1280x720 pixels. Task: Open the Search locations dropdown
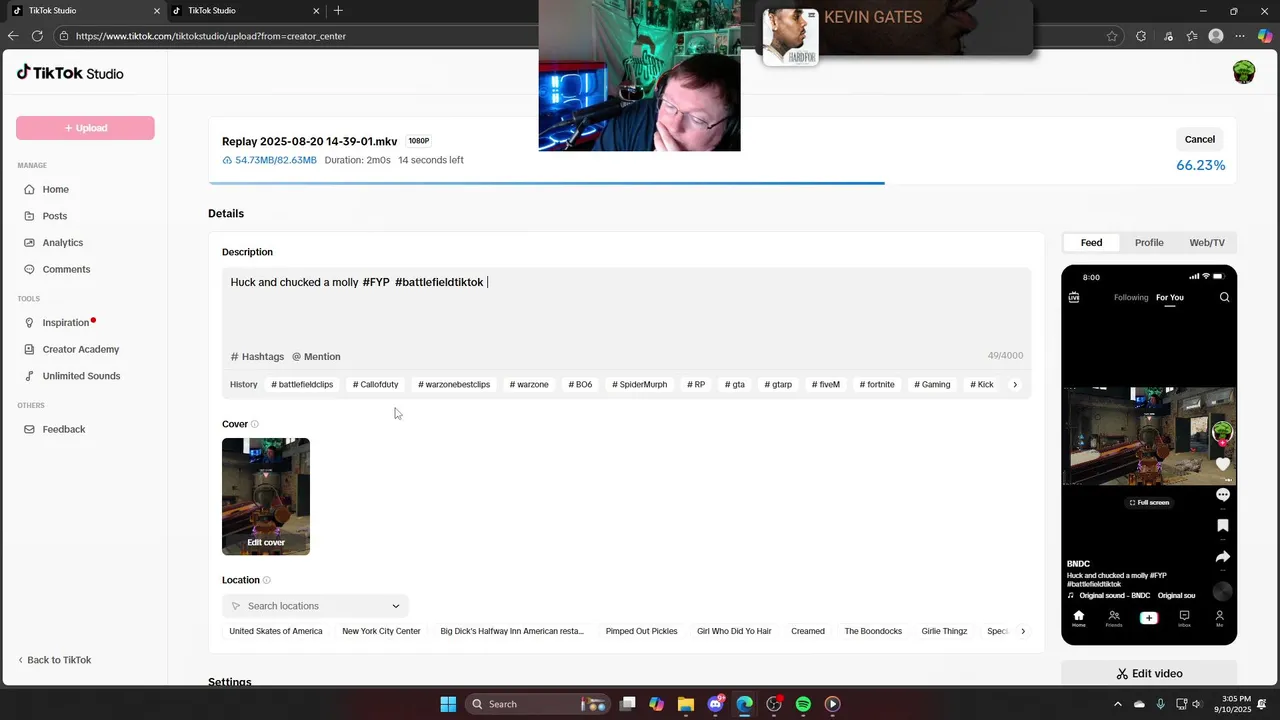click(x=315, y=606)
